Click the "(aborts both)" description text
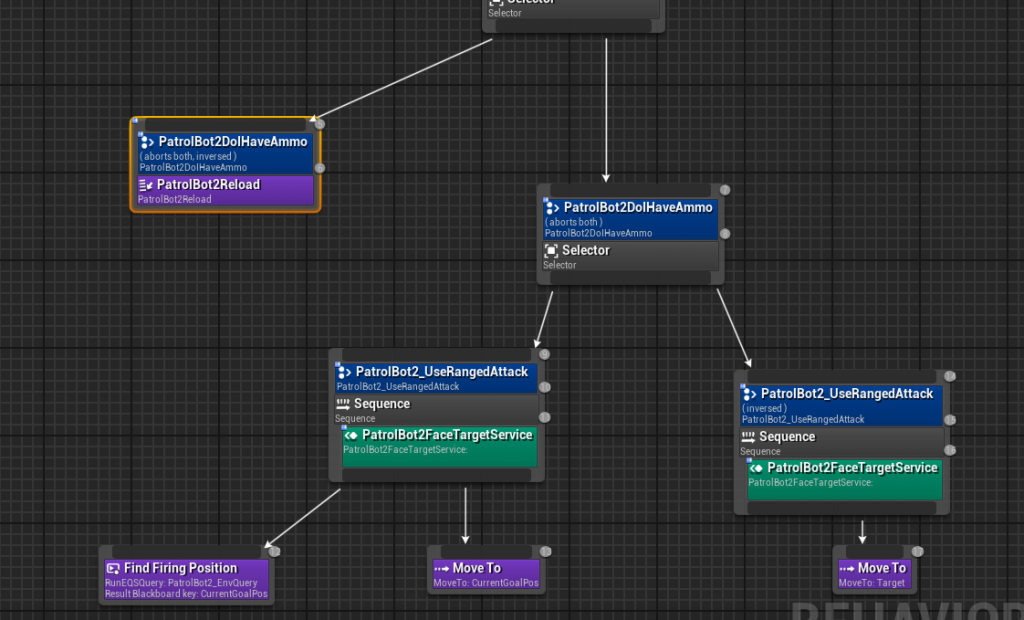Image resolution: width=1024 pixels, height=620 pixels. click(x=573, y=222)
